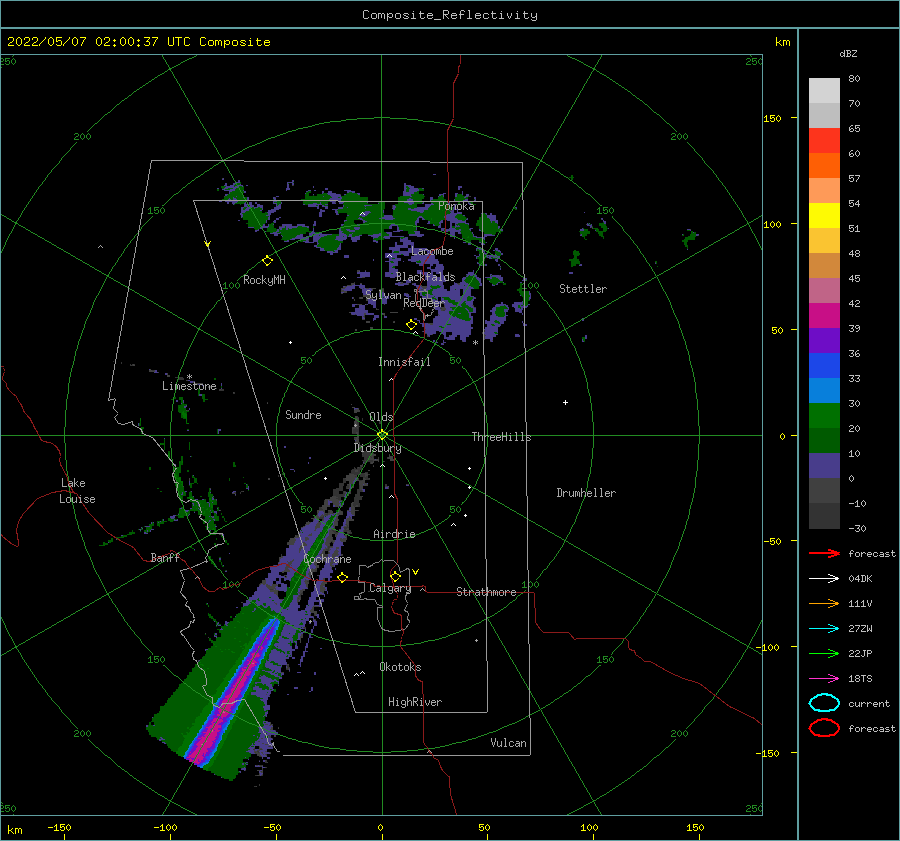Viewport: 900px width, 841px height.
Task: Pick the bright yellow 51-54 dBZ swatch
Action: click(824, 216)
